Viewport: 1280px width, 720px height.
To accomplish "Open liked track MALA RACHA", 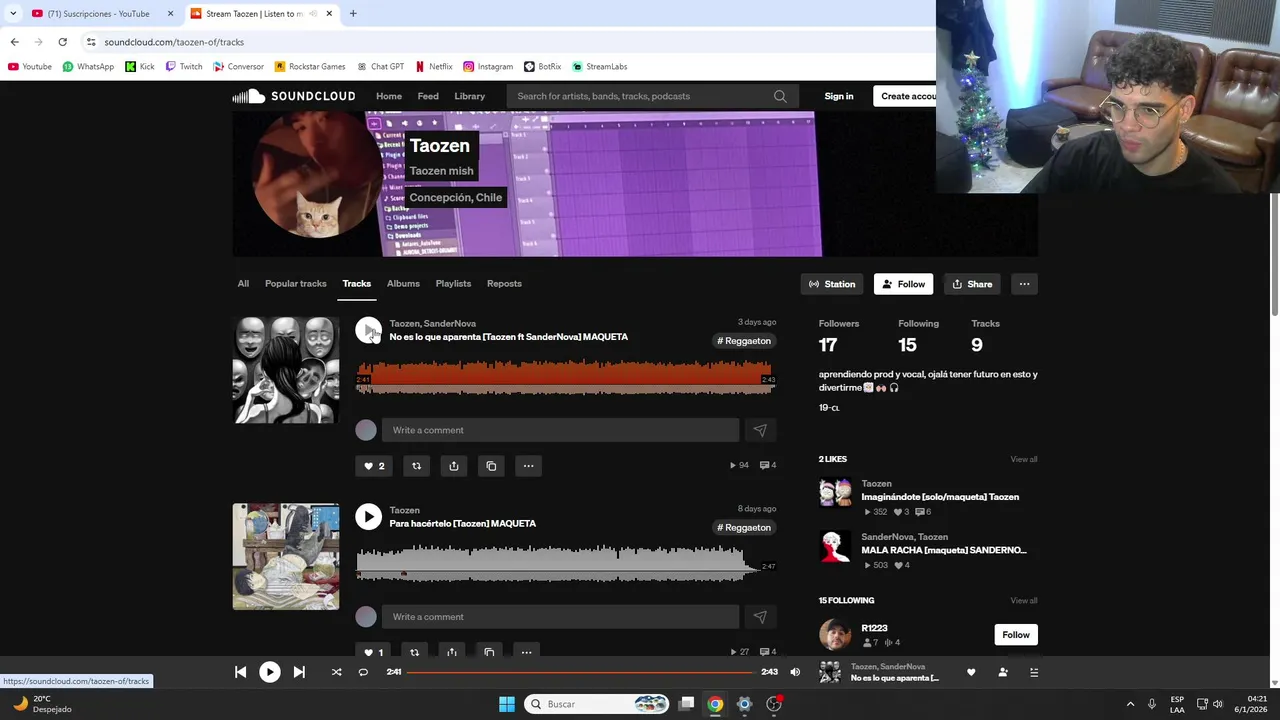I will pos(944,550).
